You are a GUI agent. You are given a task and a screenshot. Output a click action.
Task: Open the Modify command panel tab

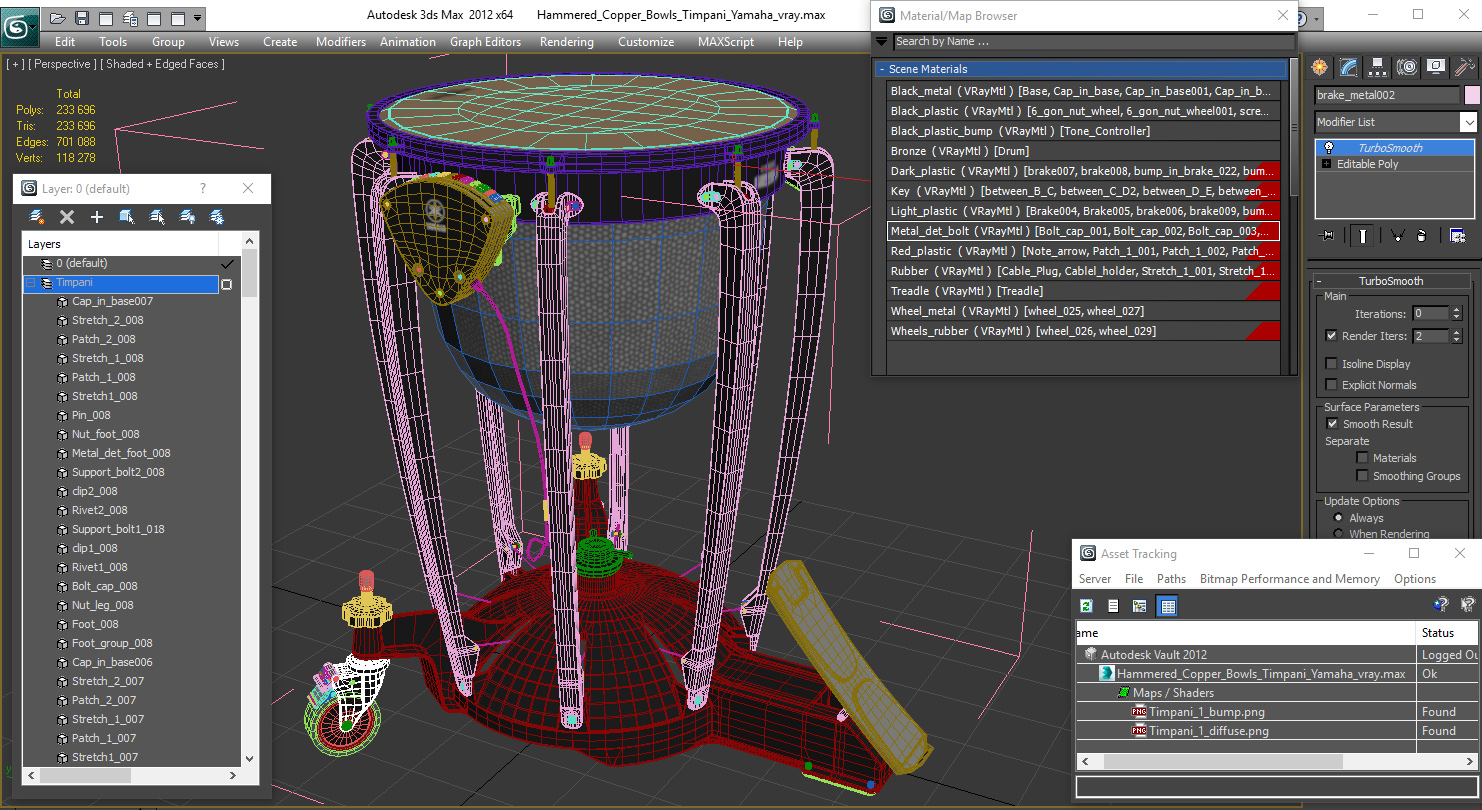pos(1349,67)
